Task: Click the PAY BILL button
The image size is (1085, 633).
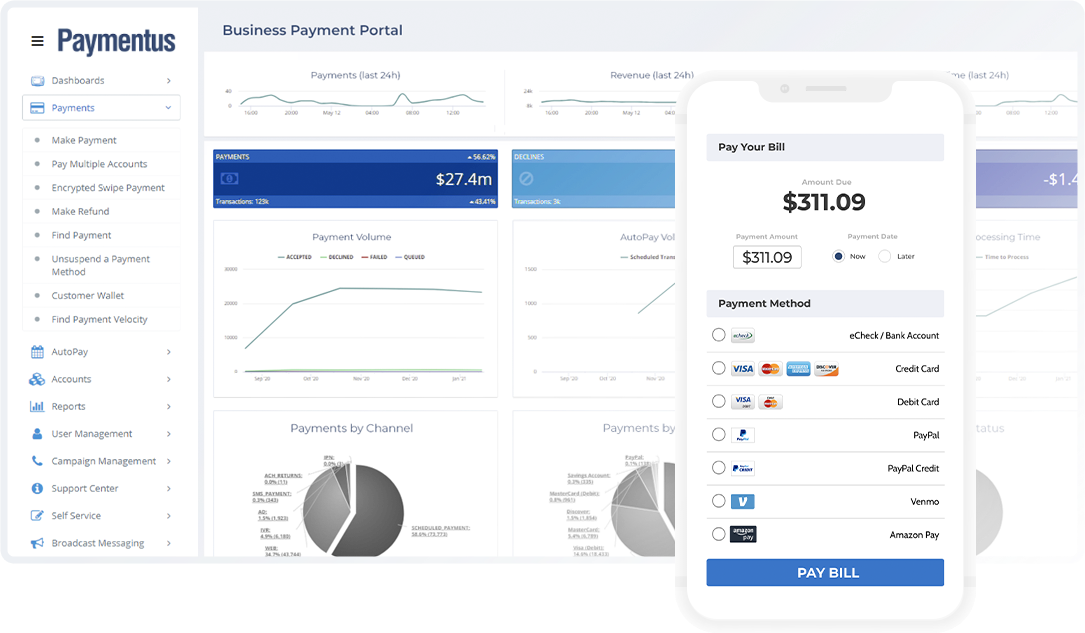Action: pos(825,573)
